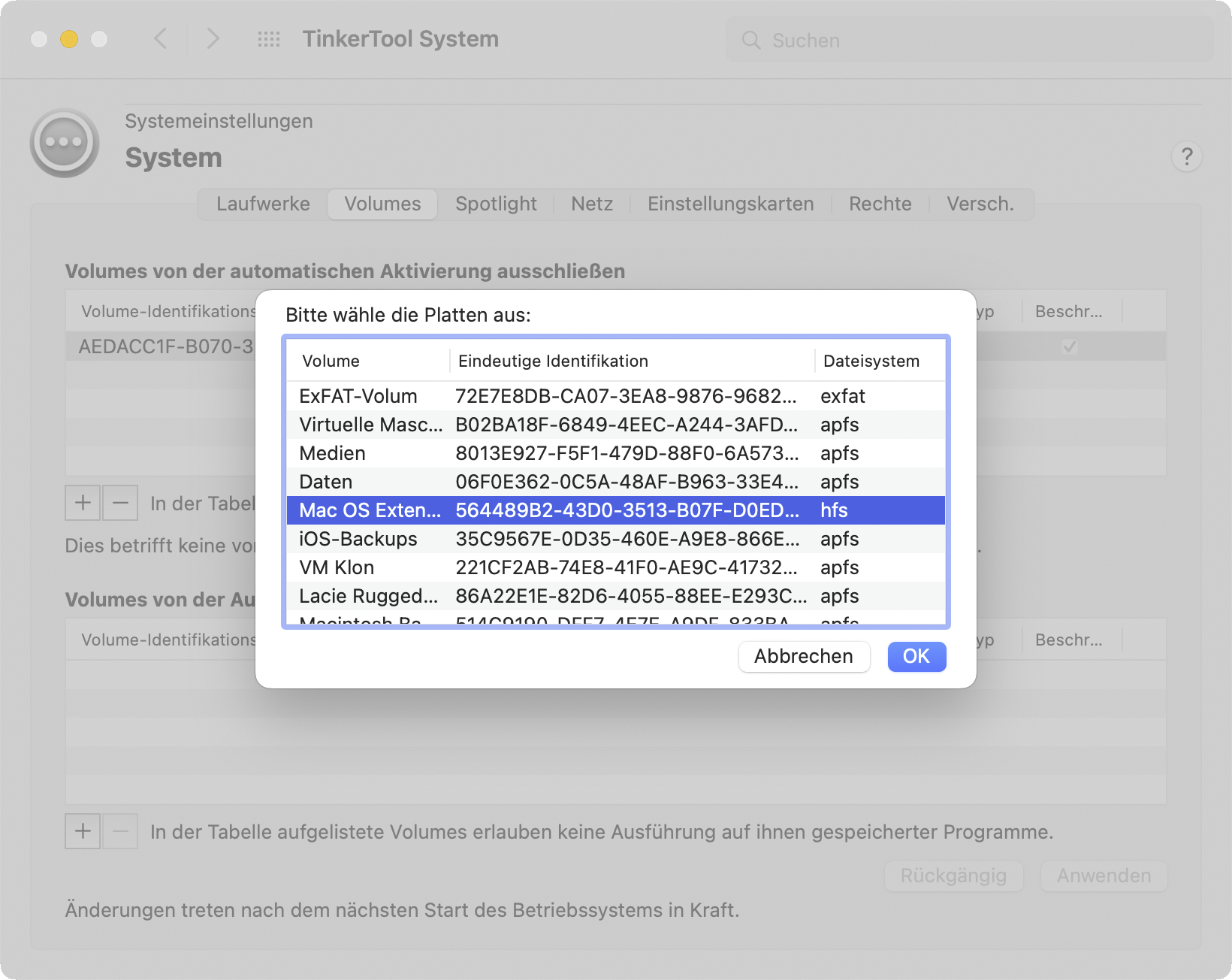This screenshot has width=1232, height=980.
Task: Sort by the Volume column header
Action: pyautogui.click(x=368, y=361)
